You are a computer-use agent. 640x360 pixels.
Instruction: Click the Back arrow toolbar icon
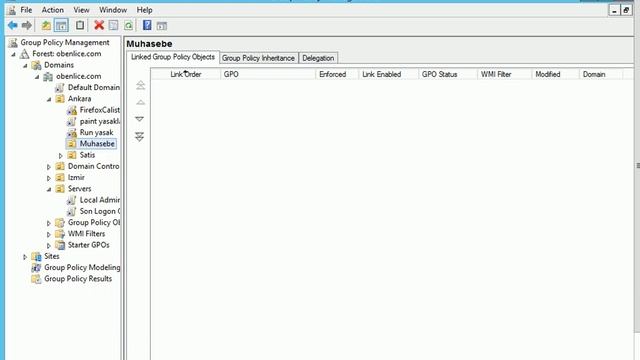tap(13, 26)
